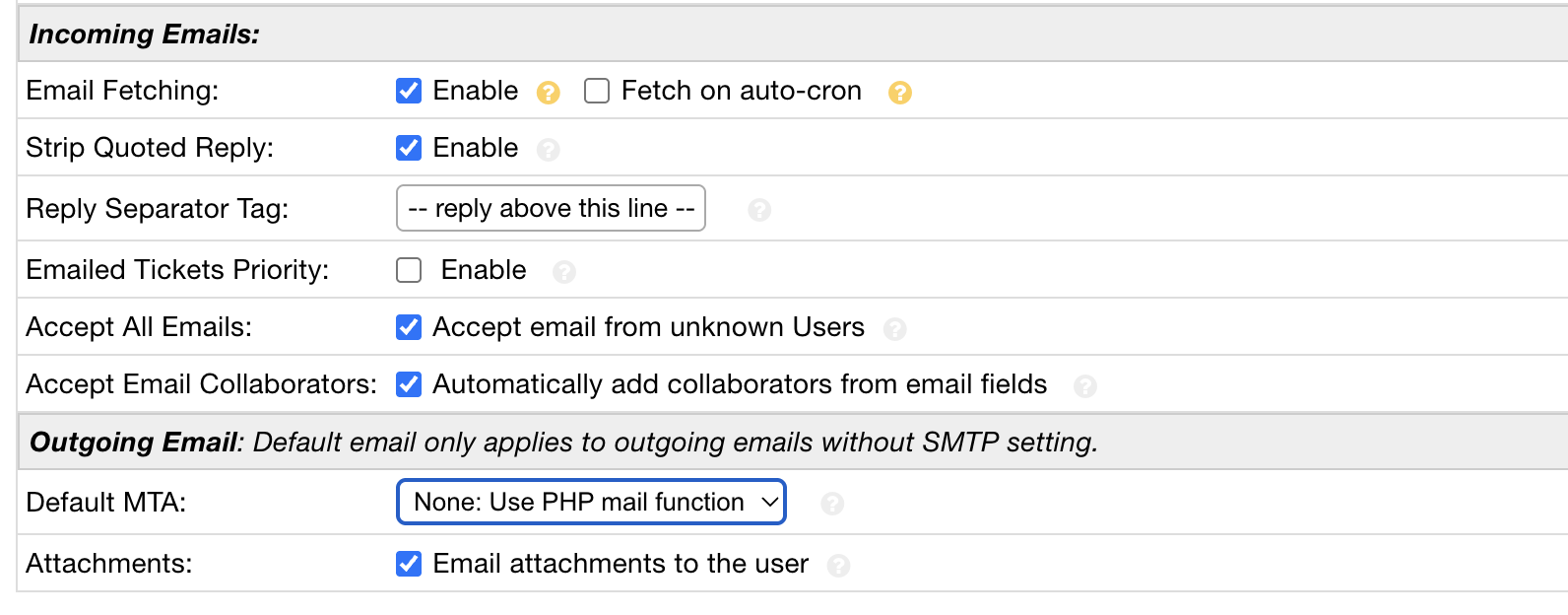The width and height of the screenshot is (1568, 615).
Task: Open the Default MTA dropdown
Action: [591, 503]
